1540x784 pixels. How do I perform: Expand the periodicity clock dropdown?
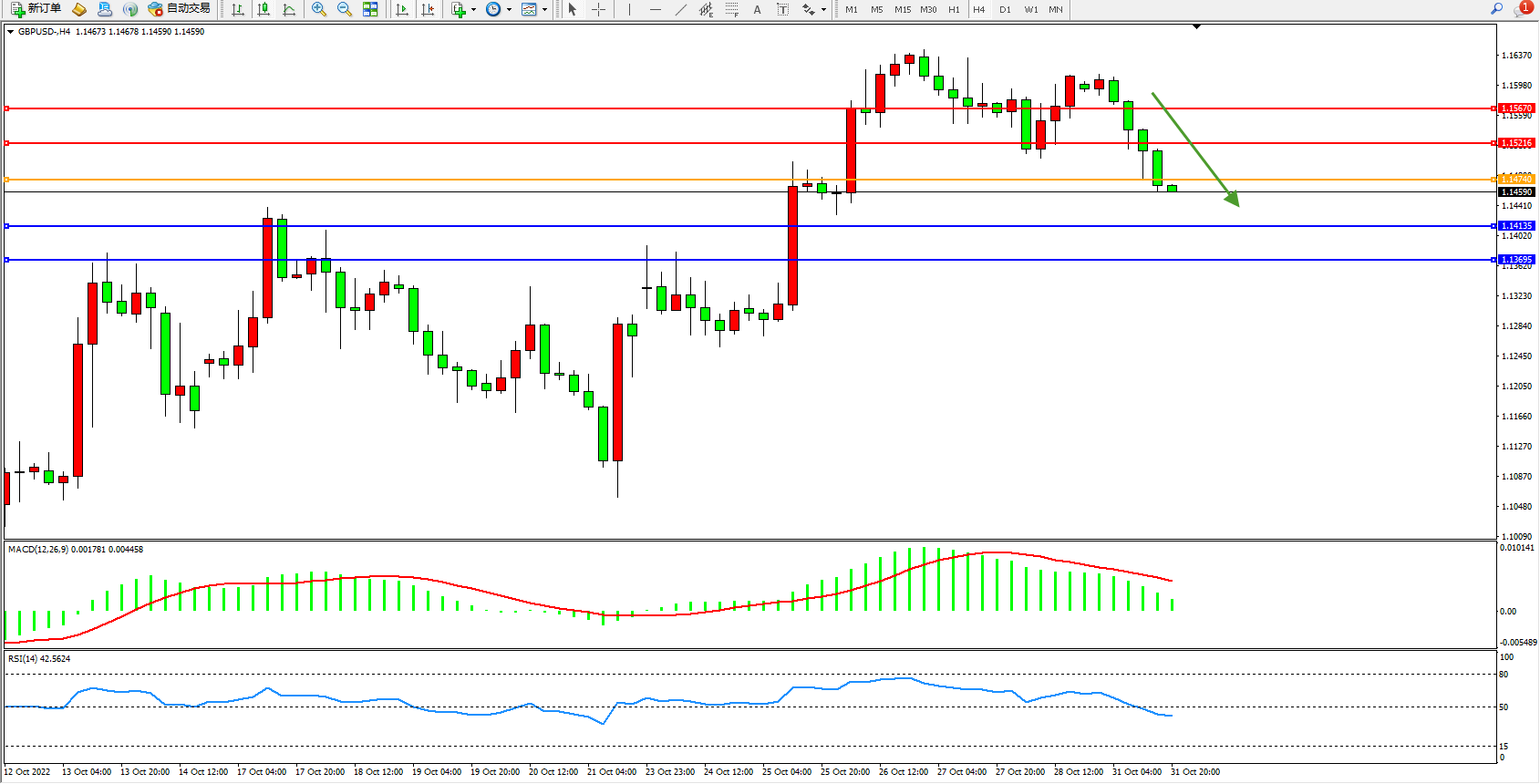509,9
